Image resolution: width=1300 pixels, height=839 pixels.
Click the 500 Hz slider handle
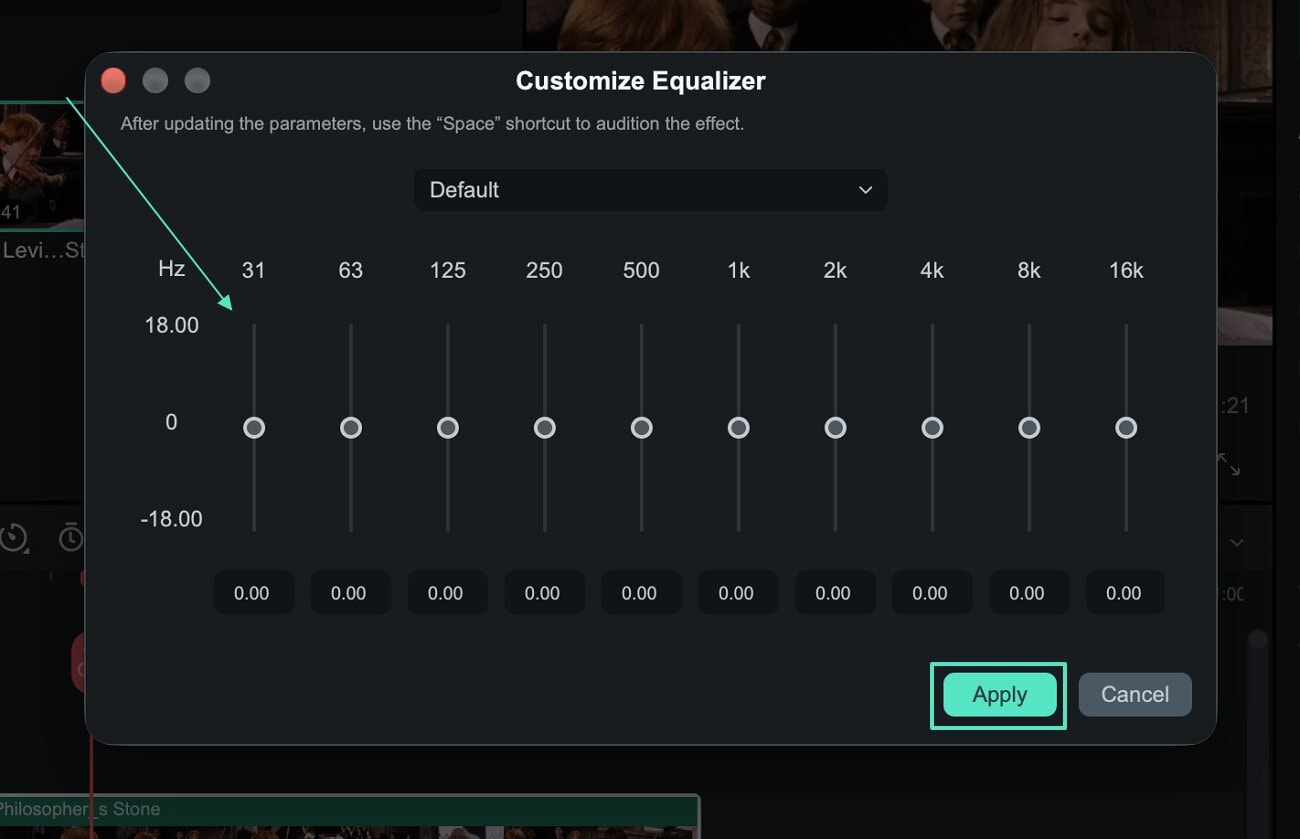pos(642,428)
